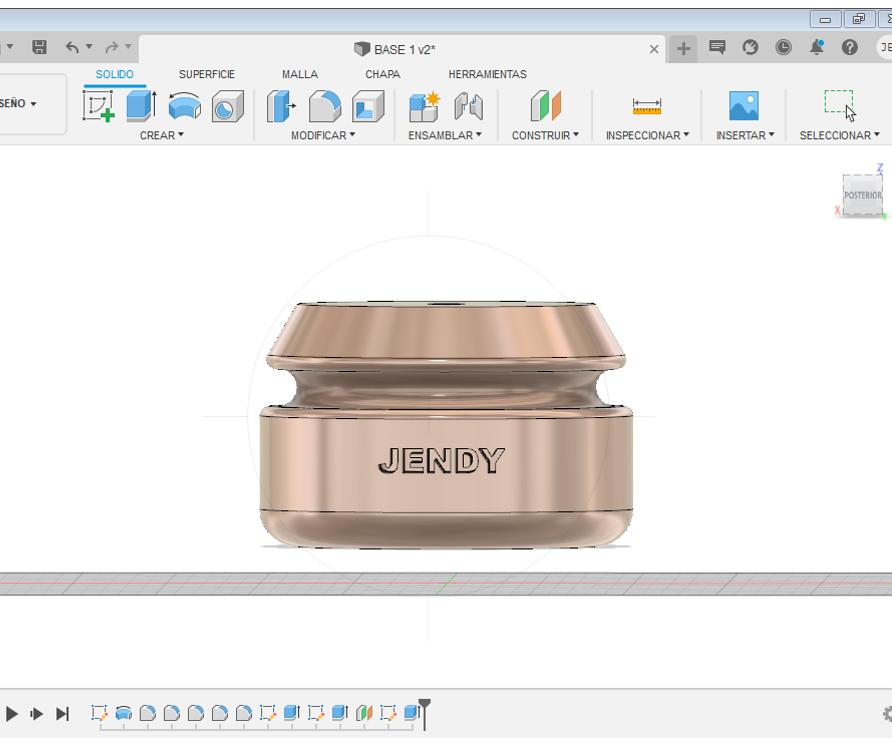Choose the Revolve tool icon
The height and width of the screenshot is (746, 892).
tap(184, 105)
